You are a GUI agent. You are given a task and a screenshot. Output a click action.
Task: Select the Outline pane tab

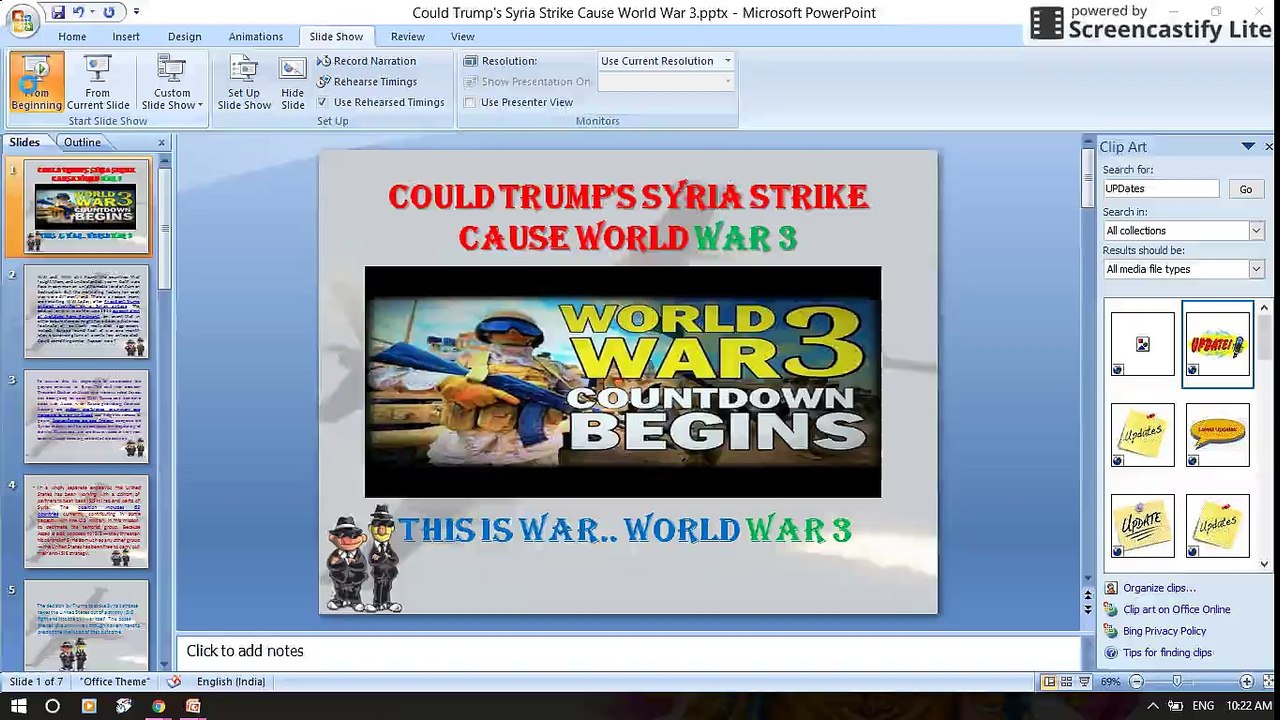82,142
